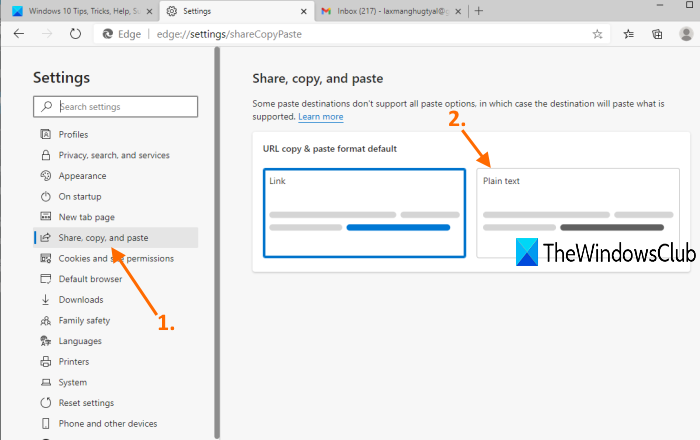Open Reset settings text
The height and width of the screenshot is (440, 700).
pos(86,403)
